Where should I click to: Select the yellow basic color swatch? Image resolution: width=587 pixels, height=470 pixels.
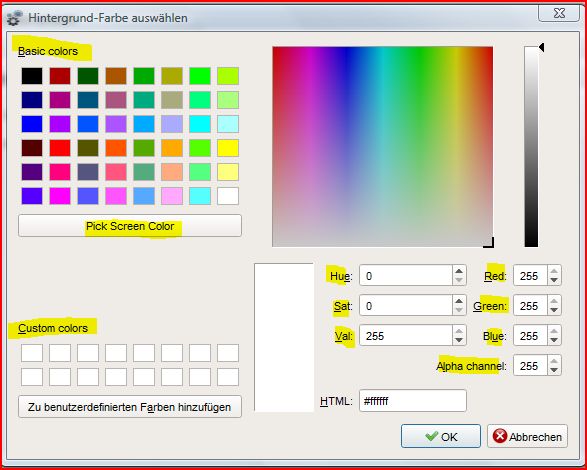click(228, 148)
